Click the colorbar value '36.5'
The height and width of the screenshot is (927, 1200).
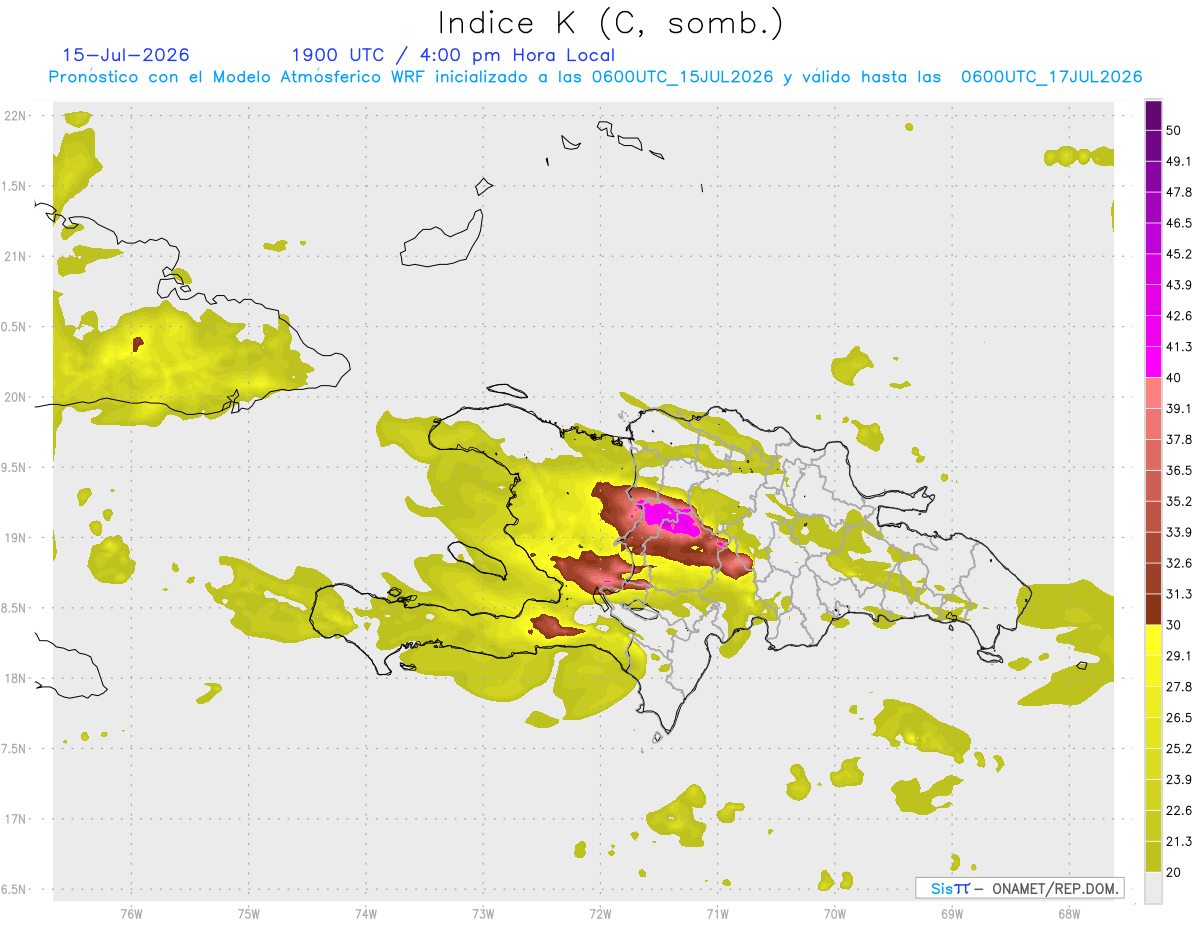point(1179,470)
